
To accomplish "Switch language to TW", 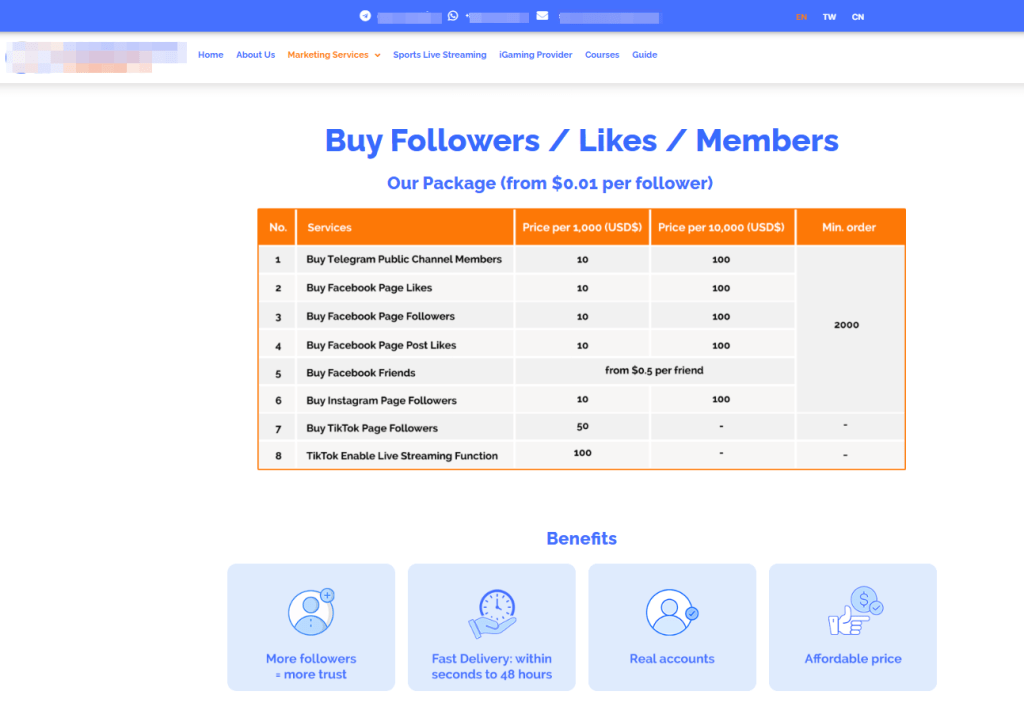I will coord(829,17).
